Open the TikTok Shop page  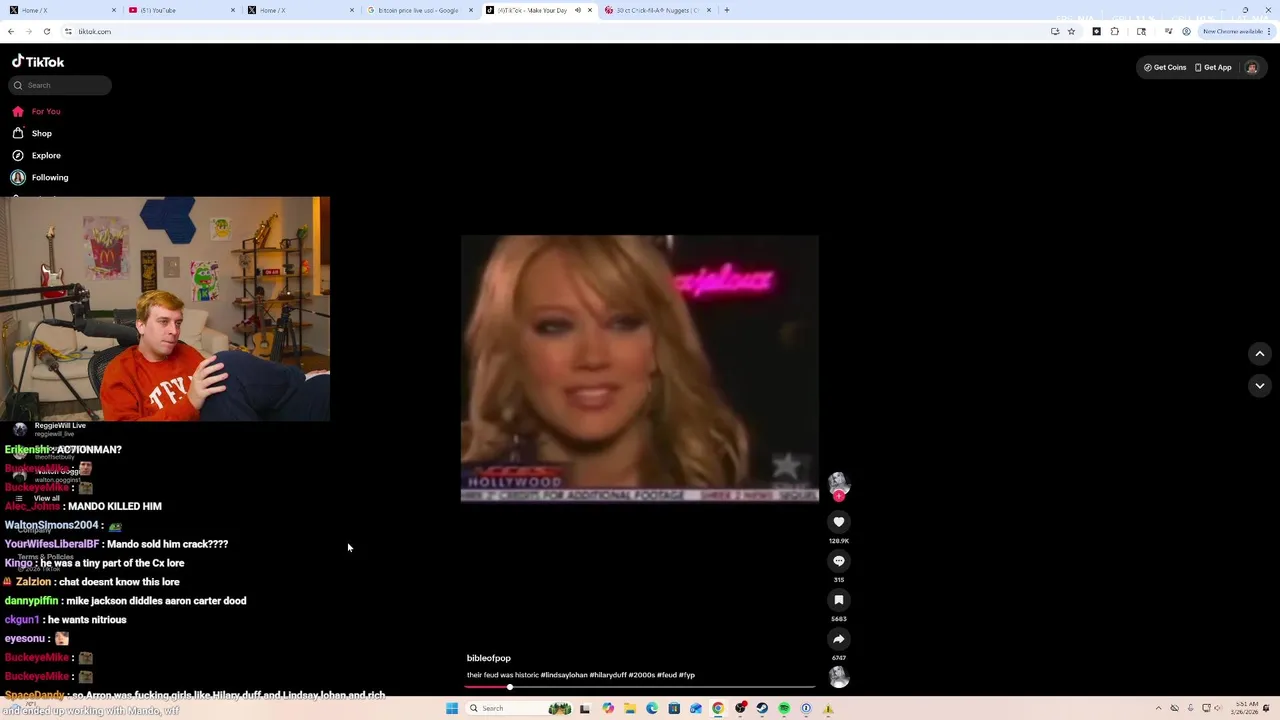(32, 133)
